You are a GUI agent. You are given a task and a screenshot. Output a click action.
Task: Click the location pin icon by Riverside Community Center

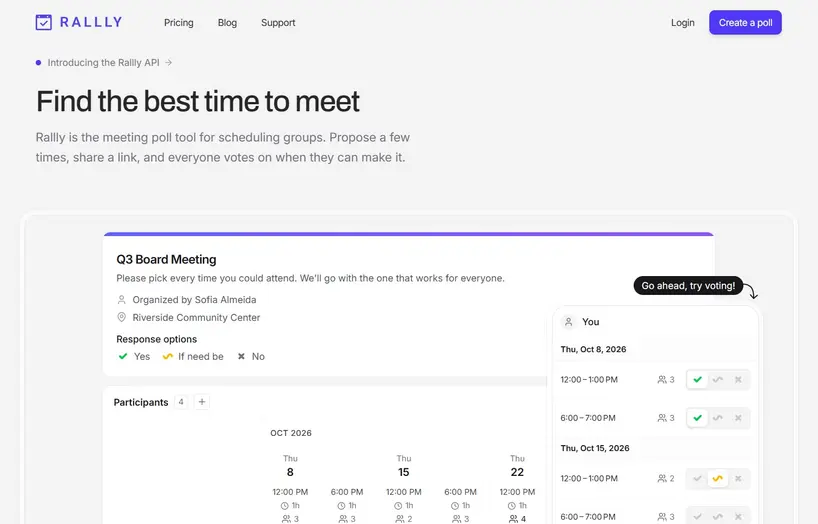click(x=122, y=317)
